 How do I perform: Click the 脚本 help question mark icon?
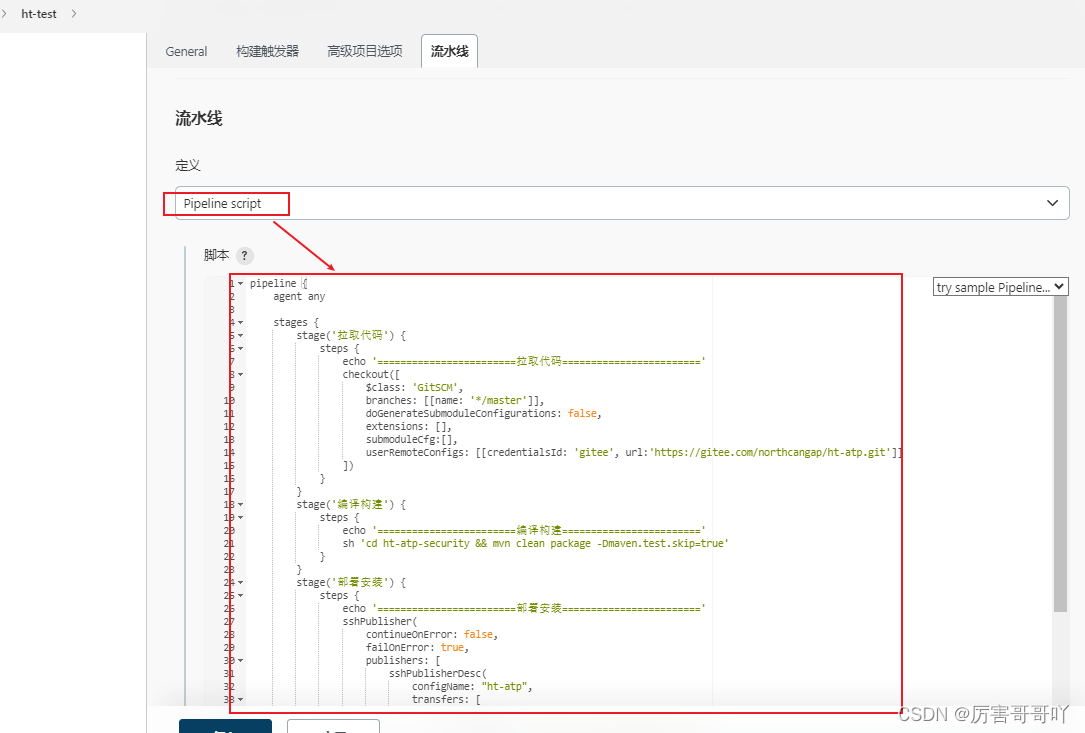(x=244, y=255)
